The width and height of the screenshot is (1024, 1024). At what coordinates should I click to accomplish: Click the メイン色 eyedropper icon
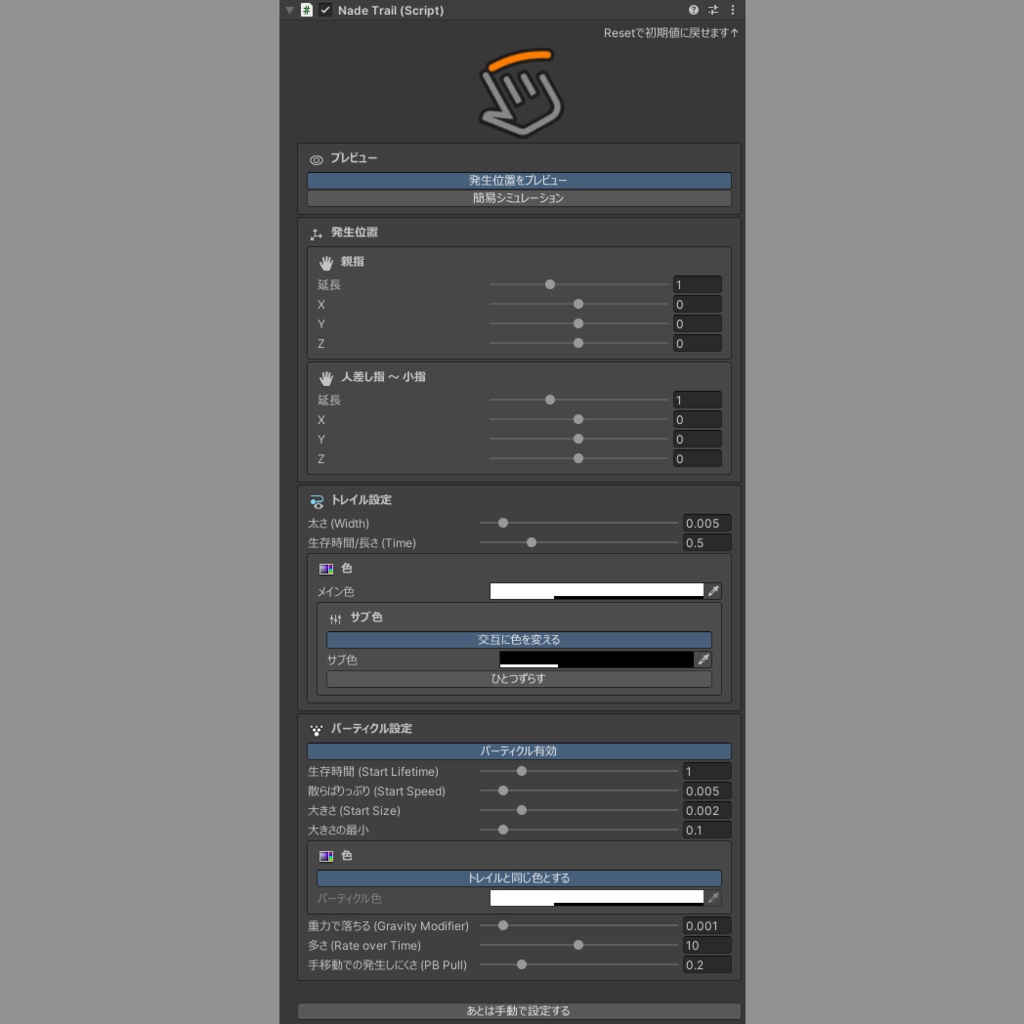pos(713,591)
